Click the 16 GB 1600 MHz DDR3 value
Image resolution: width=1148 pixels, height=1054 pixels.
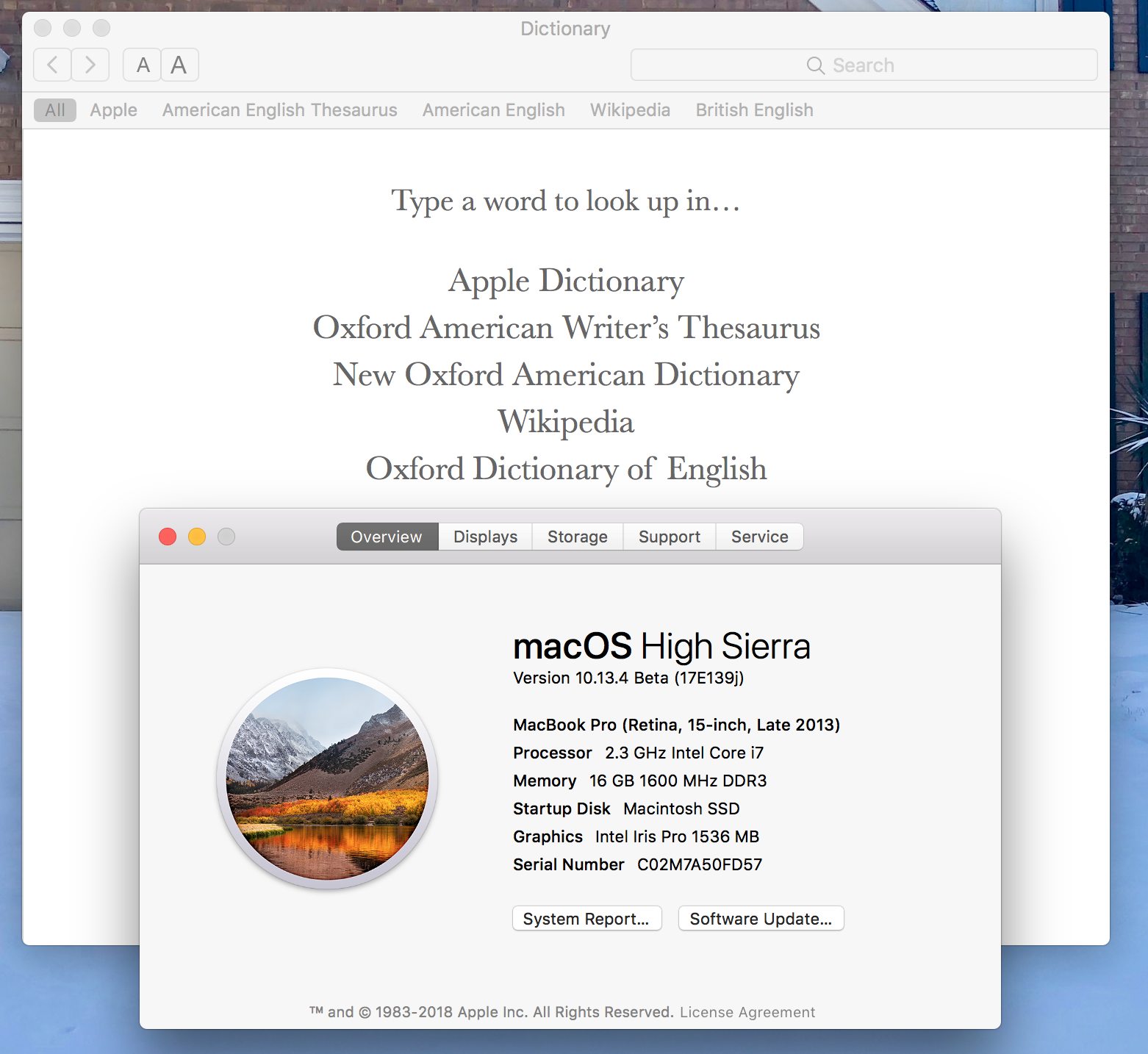[678, 781]
